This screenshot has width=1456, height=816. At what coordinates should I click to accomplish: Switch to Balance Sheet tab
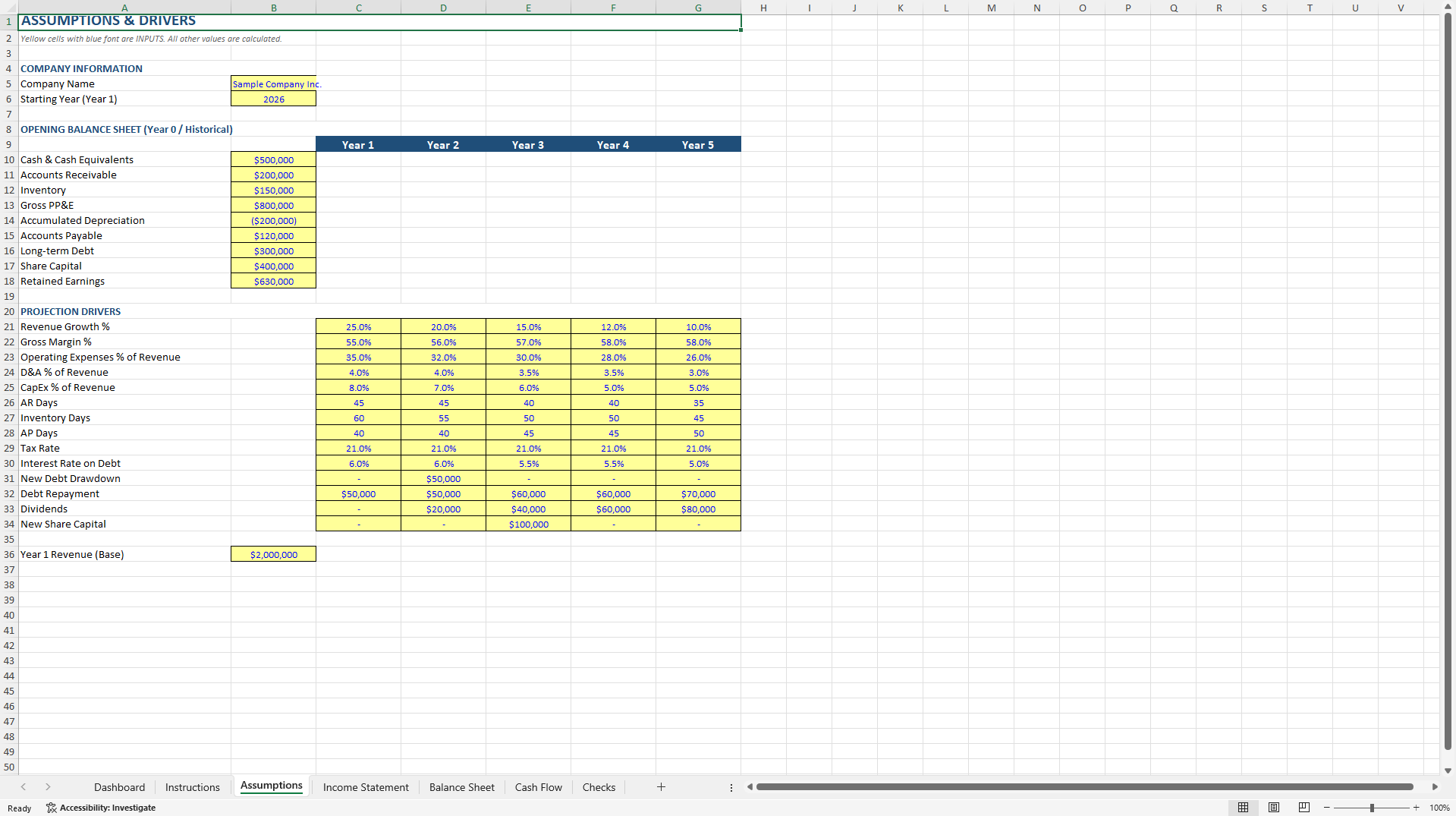point(462,787)
